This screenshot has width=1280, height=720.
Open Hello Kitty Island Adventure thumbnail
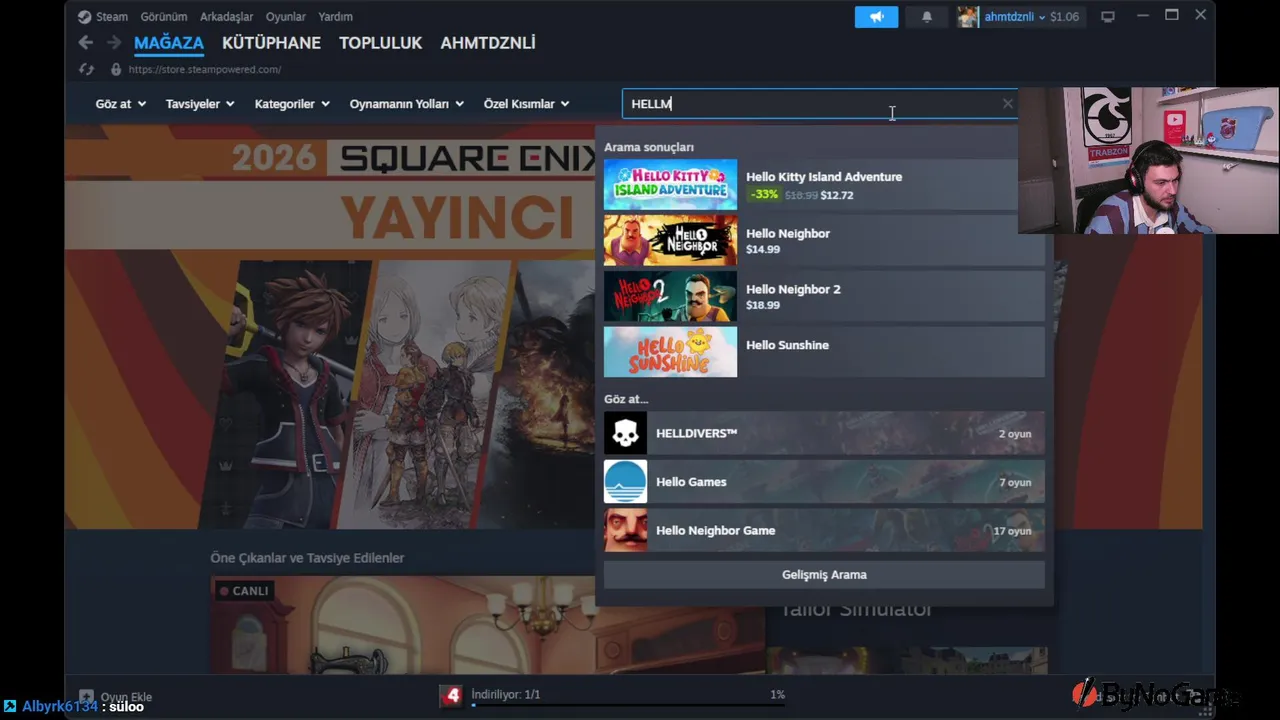coord(670,185)
